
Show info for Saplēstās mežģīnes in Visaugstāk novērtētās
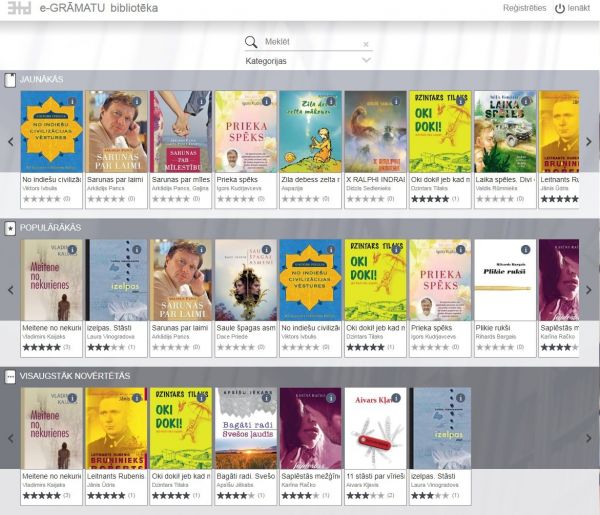point(331,398)
